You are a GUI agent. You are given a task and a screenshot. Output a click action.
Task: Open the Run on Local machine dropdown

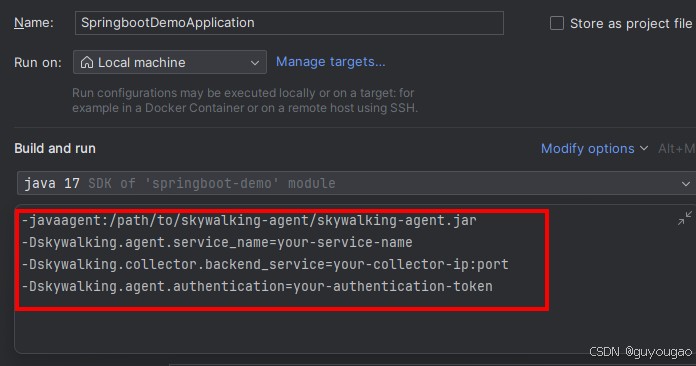(x=170, y=62)
